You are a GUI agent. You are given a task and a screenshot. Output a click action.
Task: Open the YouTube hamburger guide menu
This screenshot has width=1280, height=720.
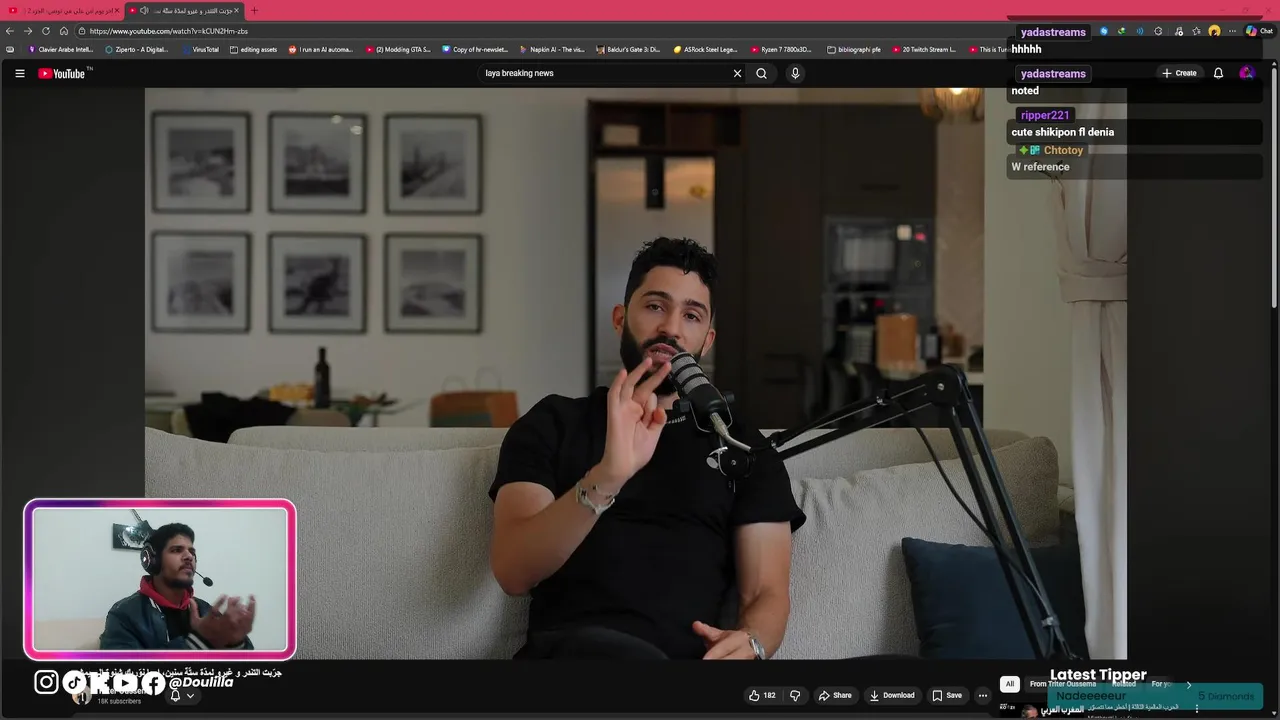coord(19,73)
